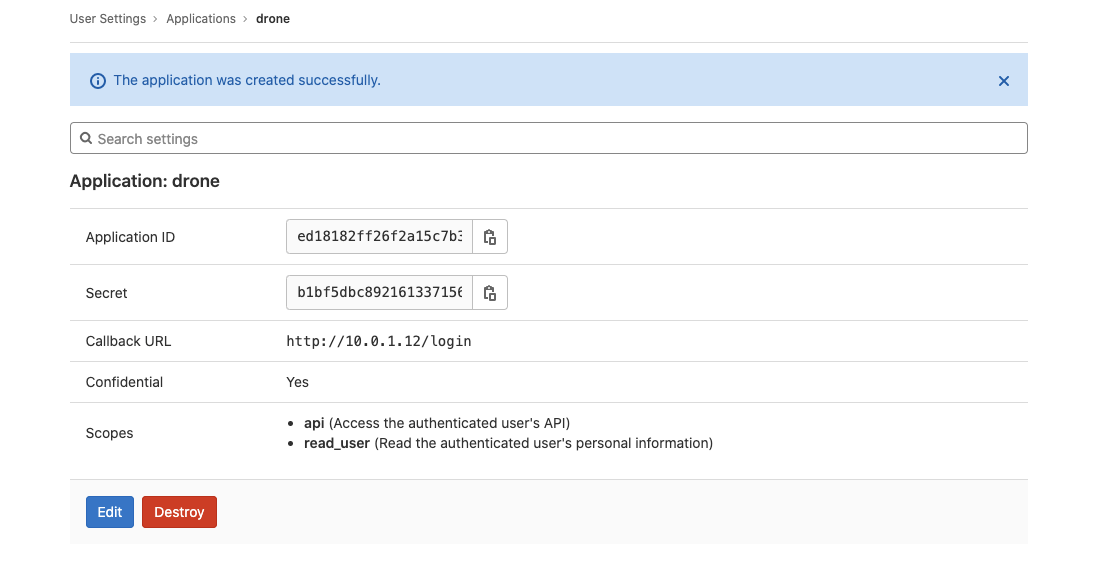1105x574 pixels.
Task: Click the 'Secret' row label
Action: [106, 293]
